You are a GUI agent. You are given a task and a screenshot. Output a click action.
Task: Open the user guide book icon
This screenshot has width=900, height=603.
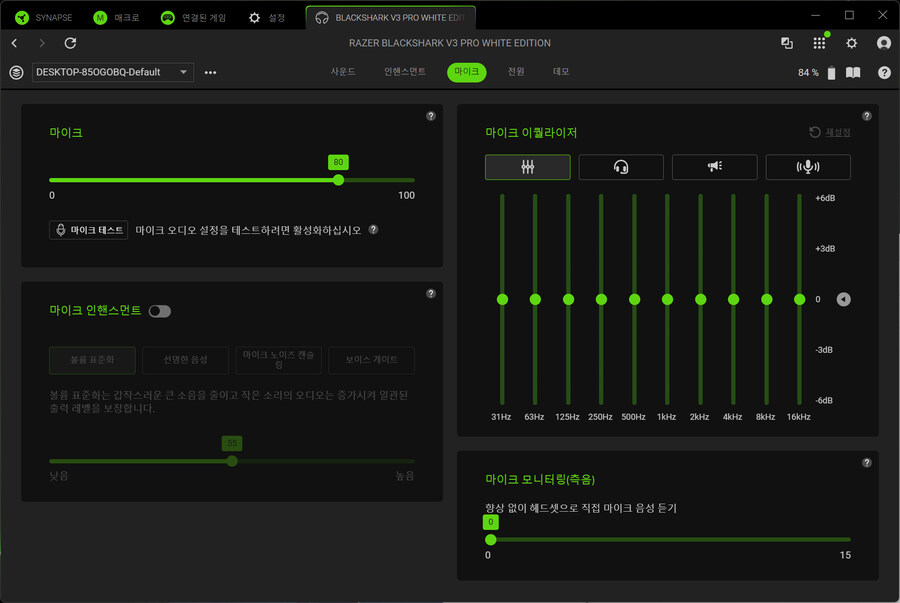point(853,72)
